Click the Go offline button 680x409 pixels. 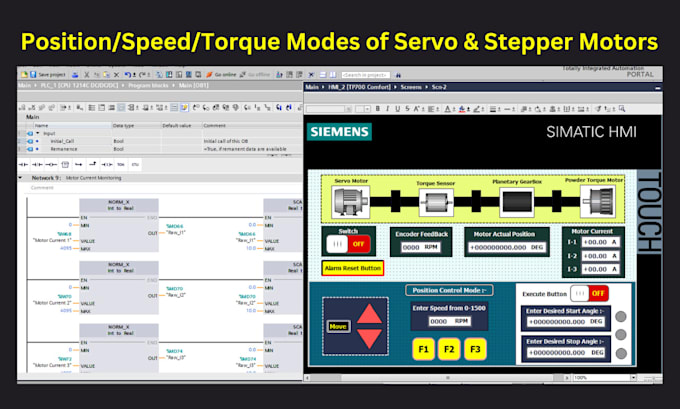(255, 75)
